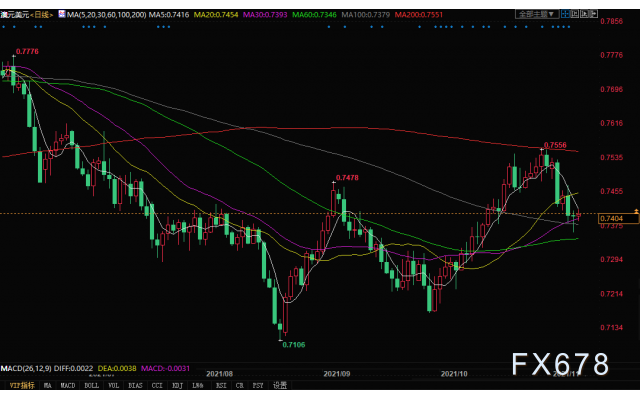This screenshot has width=640, height=400.
Task: Select the VOL indicator tab
Action: 113,385
